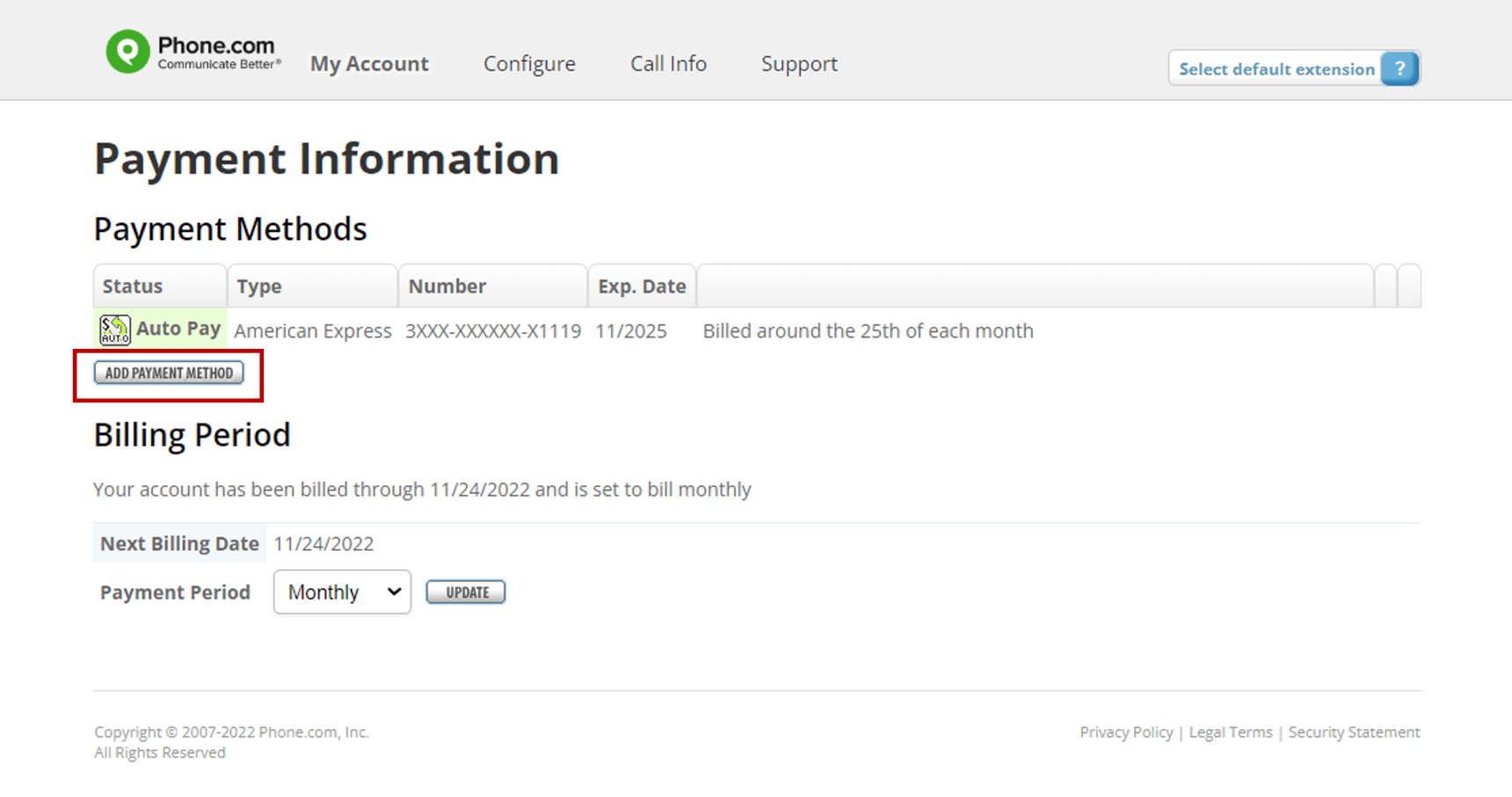The width and height of the screenshot is (1512, 797).
Task: Click the Number column header
Action: click(x=447, y=286)
